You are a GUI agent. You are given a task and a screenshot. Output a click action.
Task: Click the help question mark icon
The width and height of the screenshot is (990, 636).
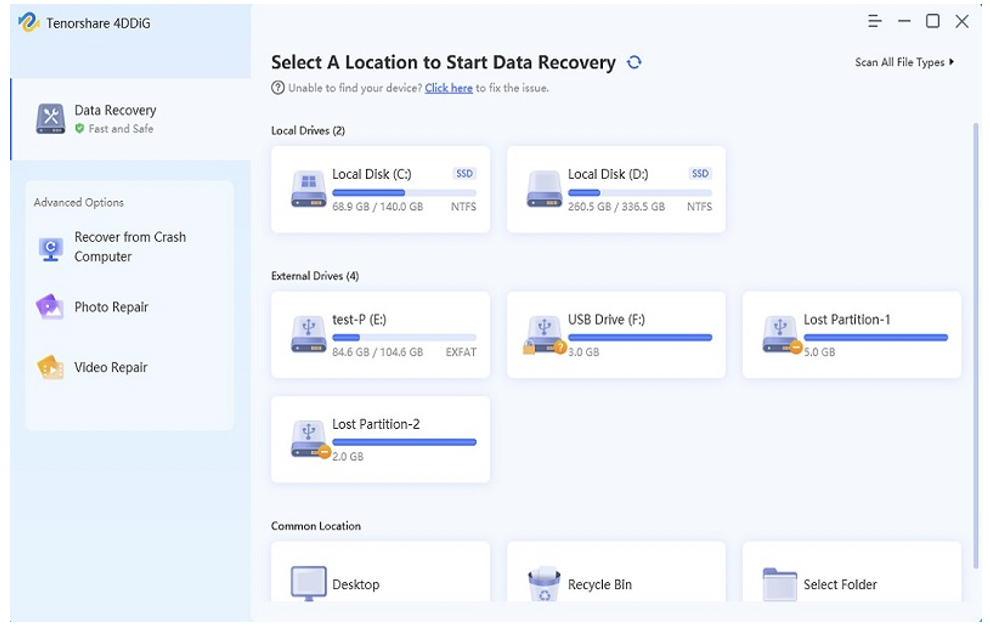[x=278, y=88]
